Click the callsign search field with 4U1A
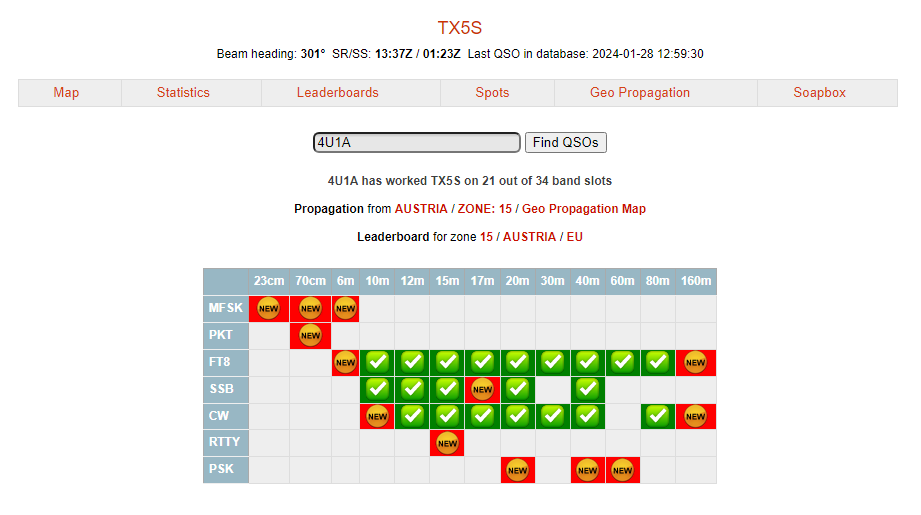 coord(416,143)
